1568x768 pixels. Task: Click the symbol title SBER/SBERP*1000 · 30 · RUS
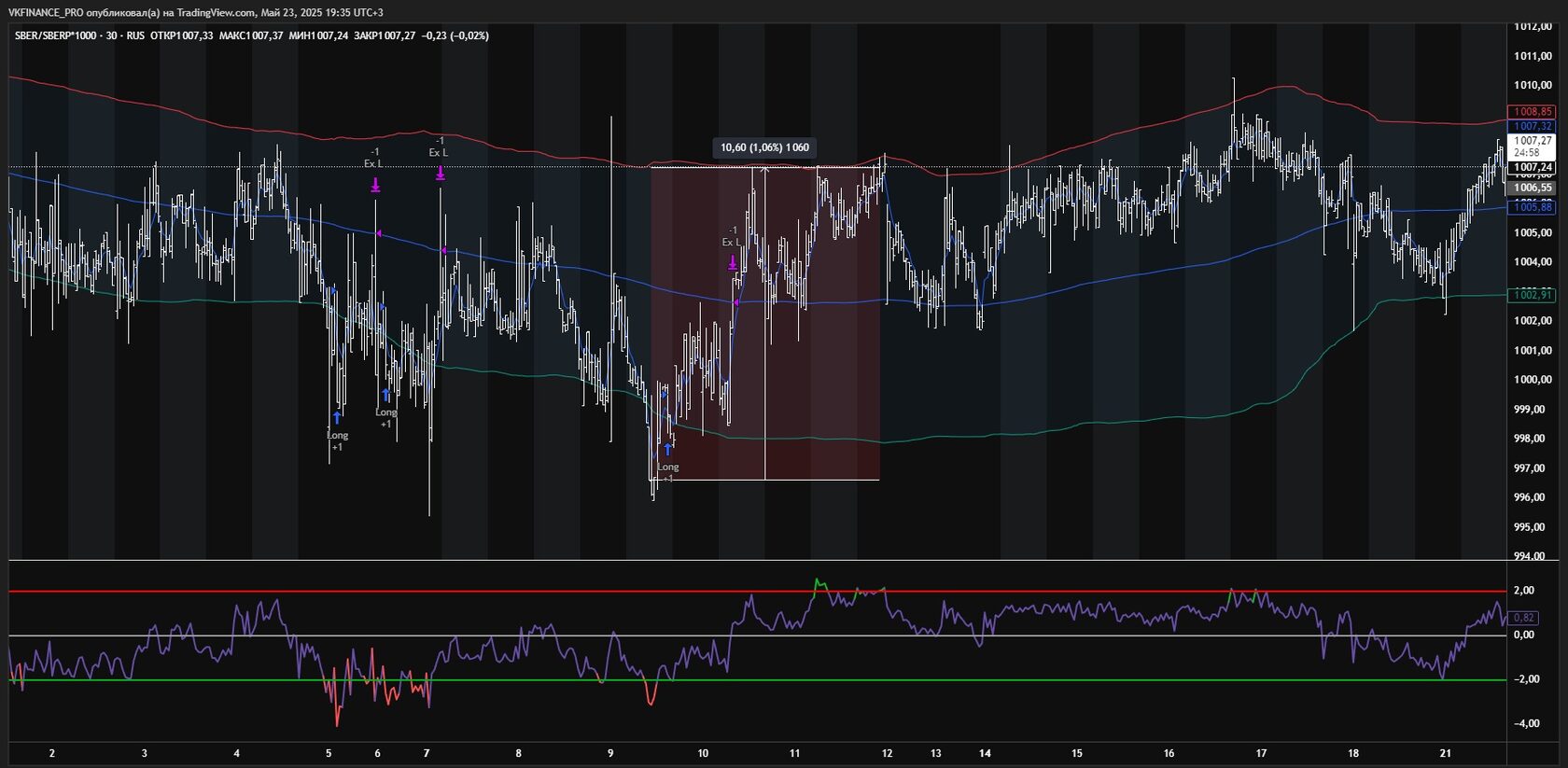click(79, 35)
